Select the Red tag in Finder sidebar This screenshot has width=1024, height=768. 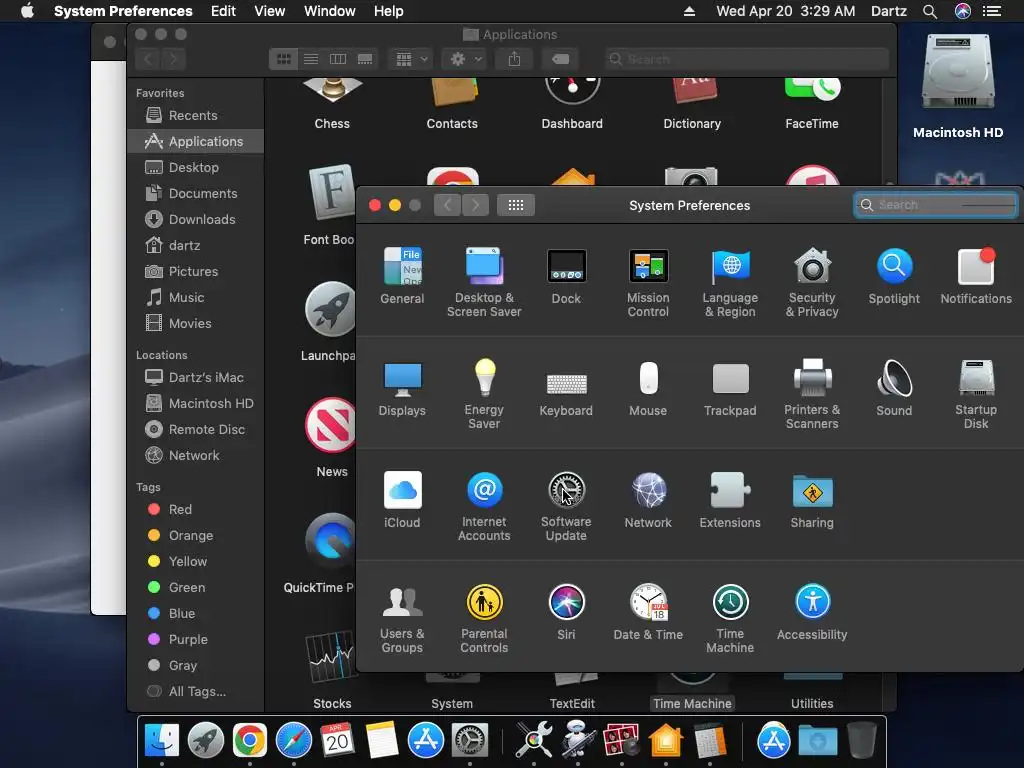[x=196, y=509]
